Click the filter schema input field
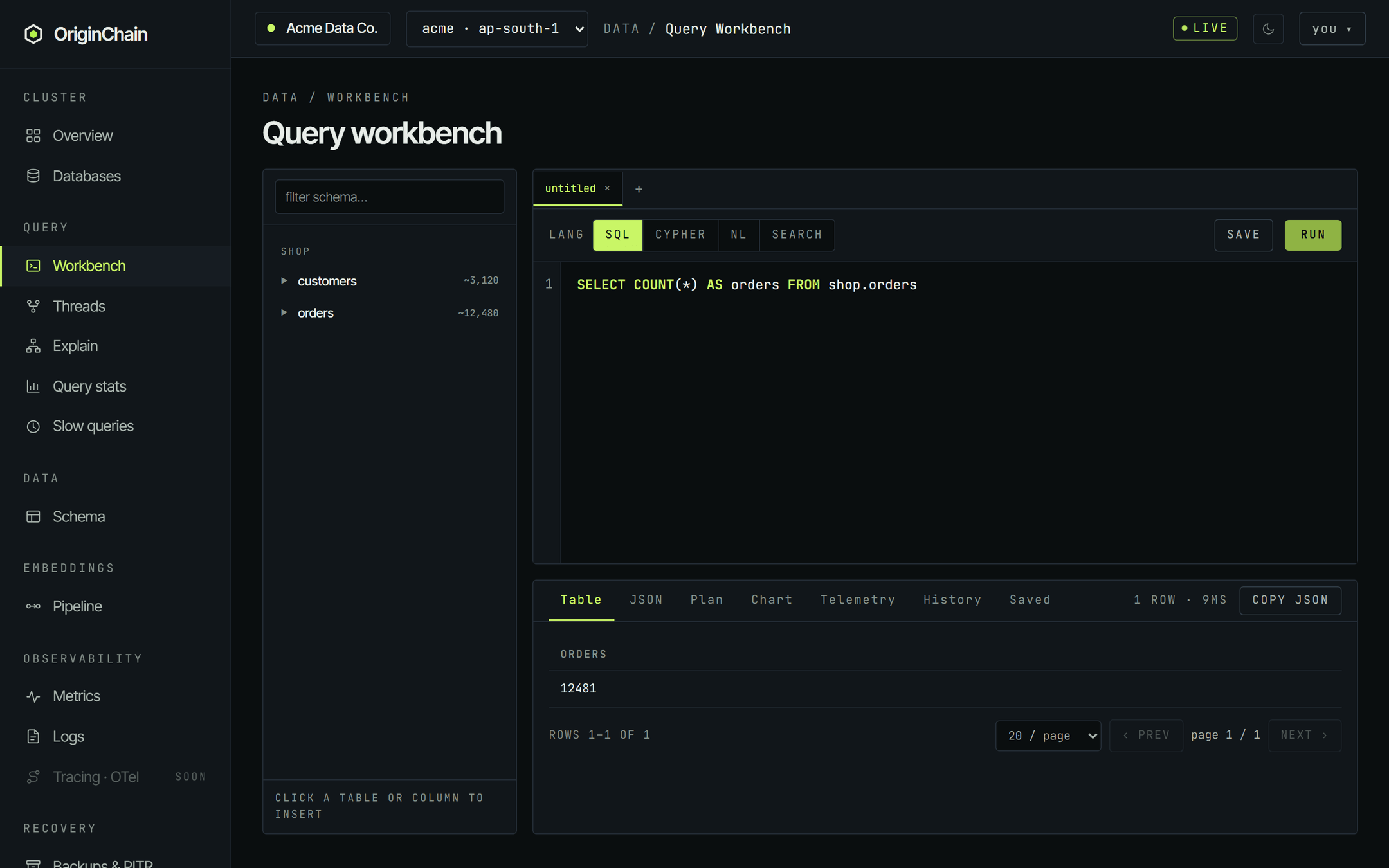Screen dimensions: 1389x868 [x=389, y=197]
